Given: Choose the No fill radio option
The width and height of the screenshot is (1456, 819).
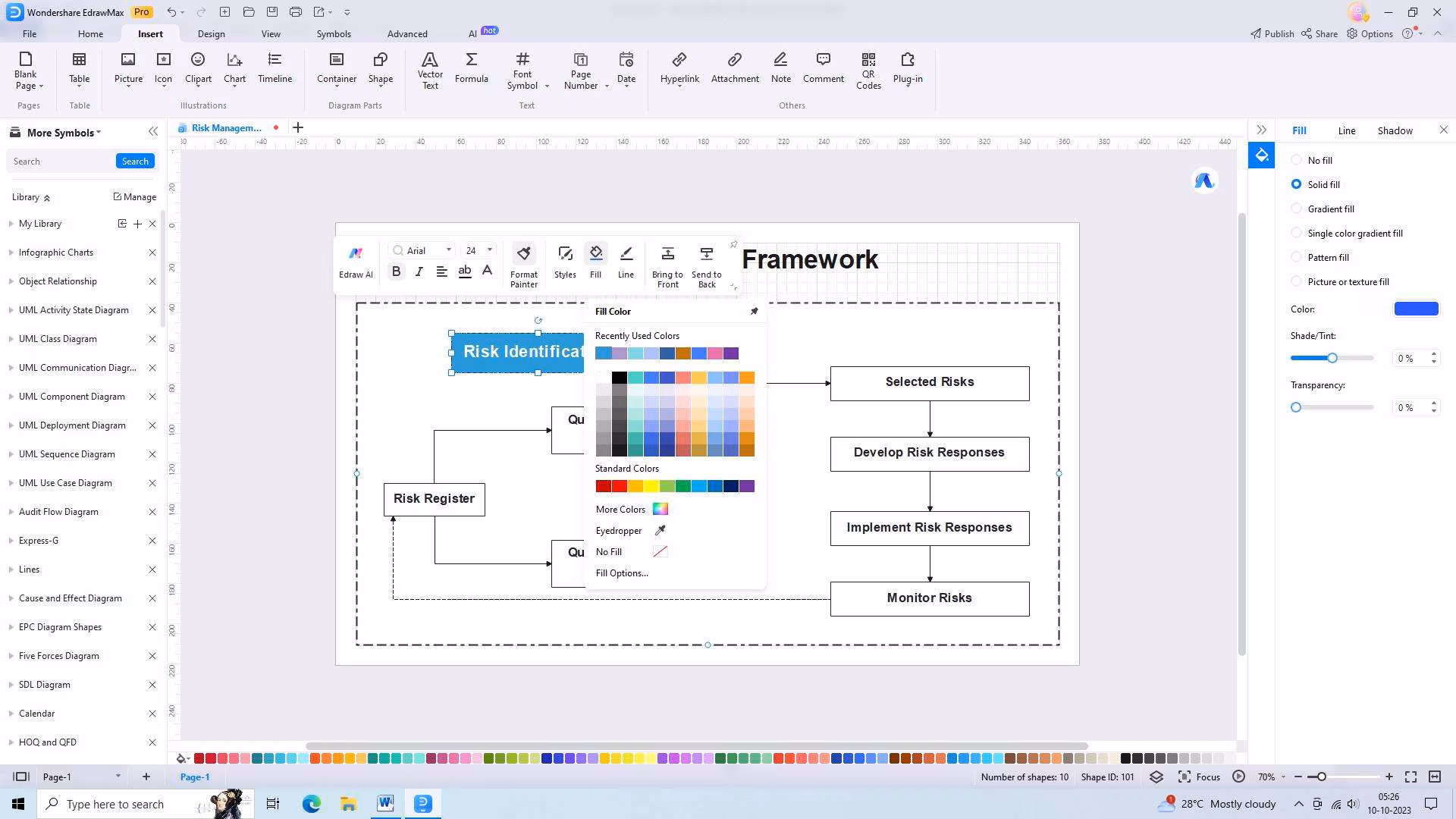Looking at the screenshot, I should click(x=1297, y=160).
